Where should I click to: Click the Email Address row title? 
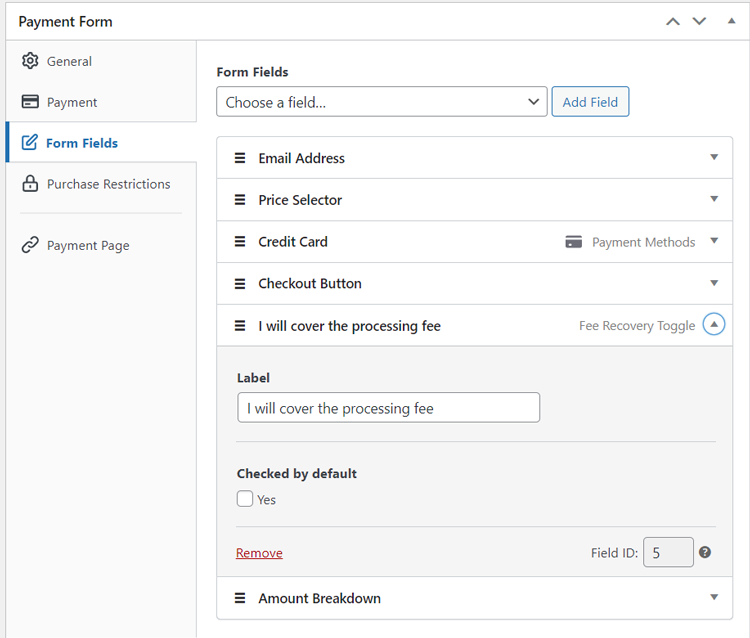[x=301, y=158]
